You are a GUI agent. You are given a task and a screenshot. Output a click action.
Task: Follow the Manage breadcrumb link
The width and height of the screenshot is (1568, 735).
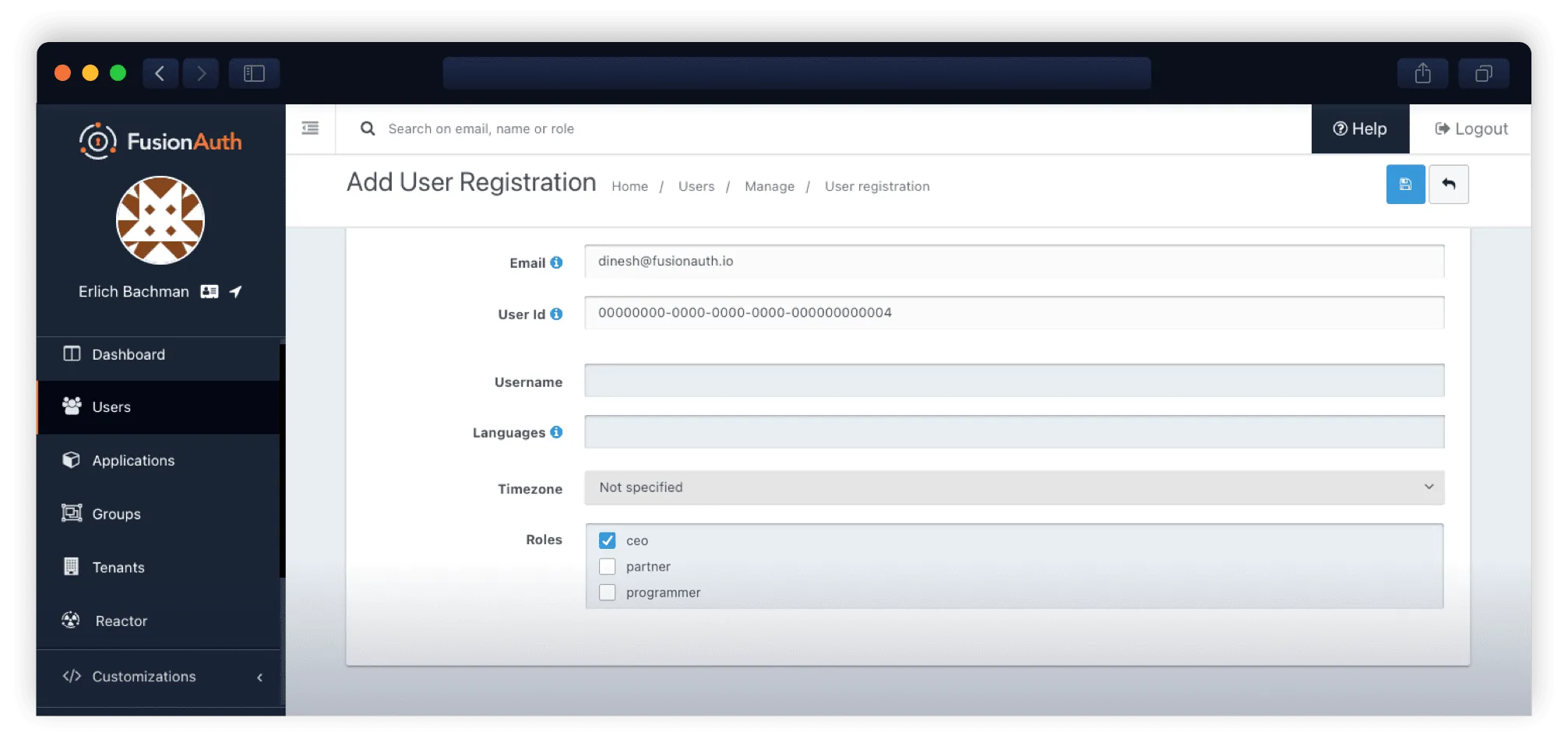click(770, 186)
